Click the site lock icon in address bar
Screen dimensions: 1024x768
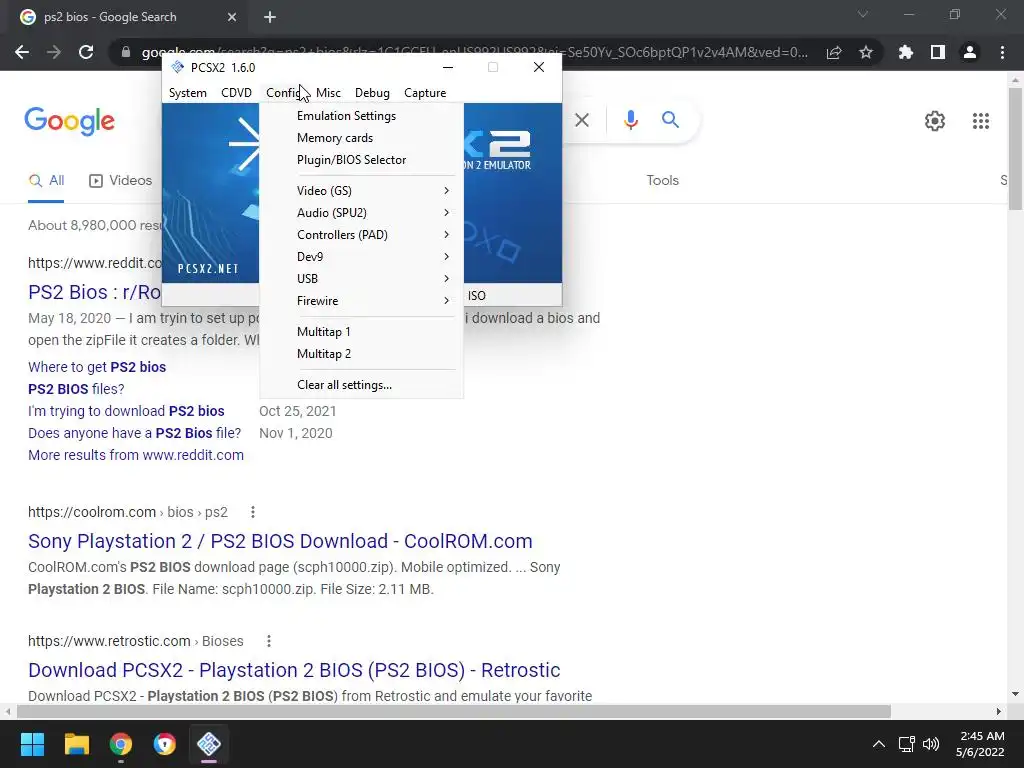[126, 52]
